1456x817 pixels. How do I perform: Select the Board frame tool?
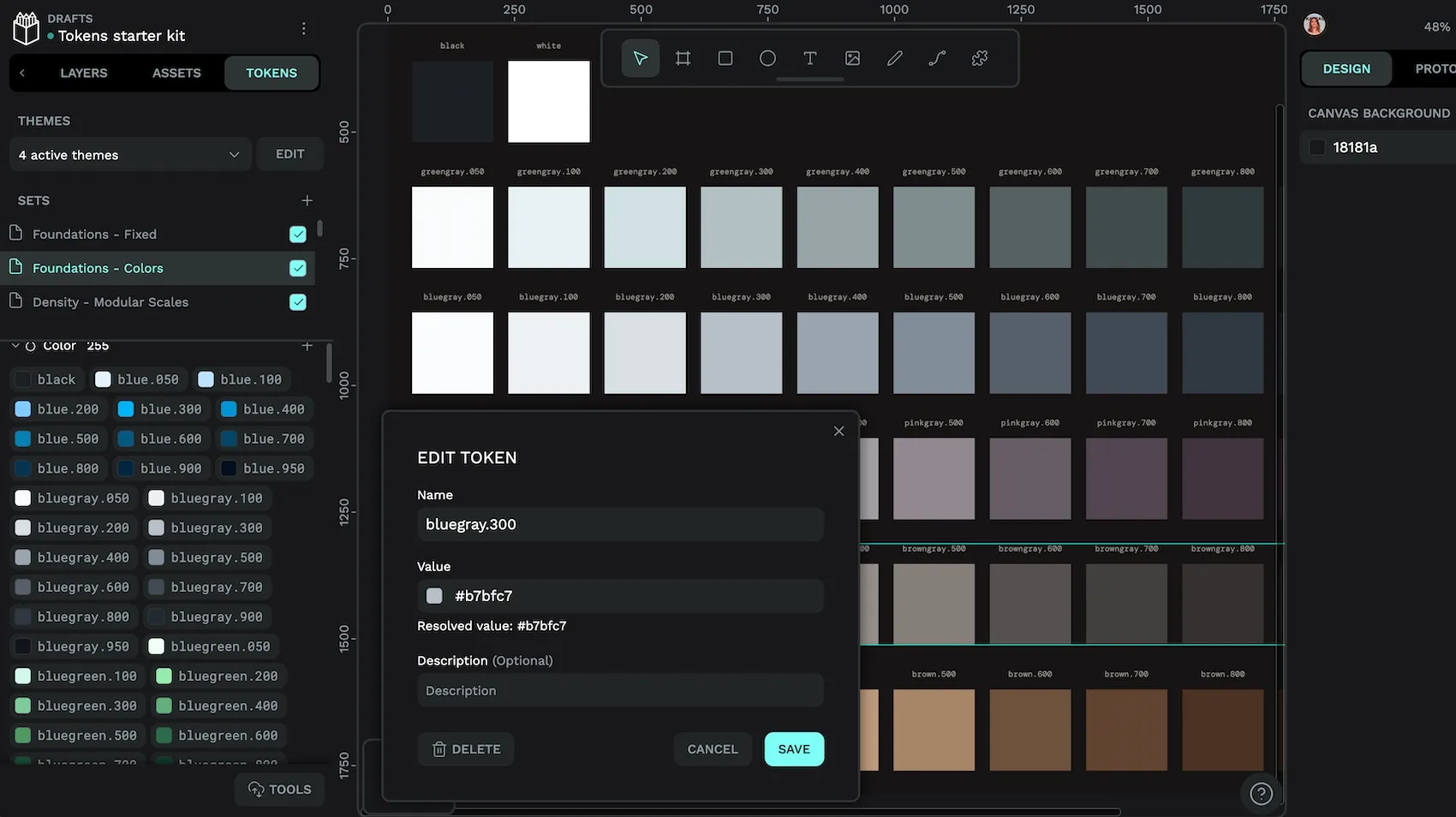point(683,58)
